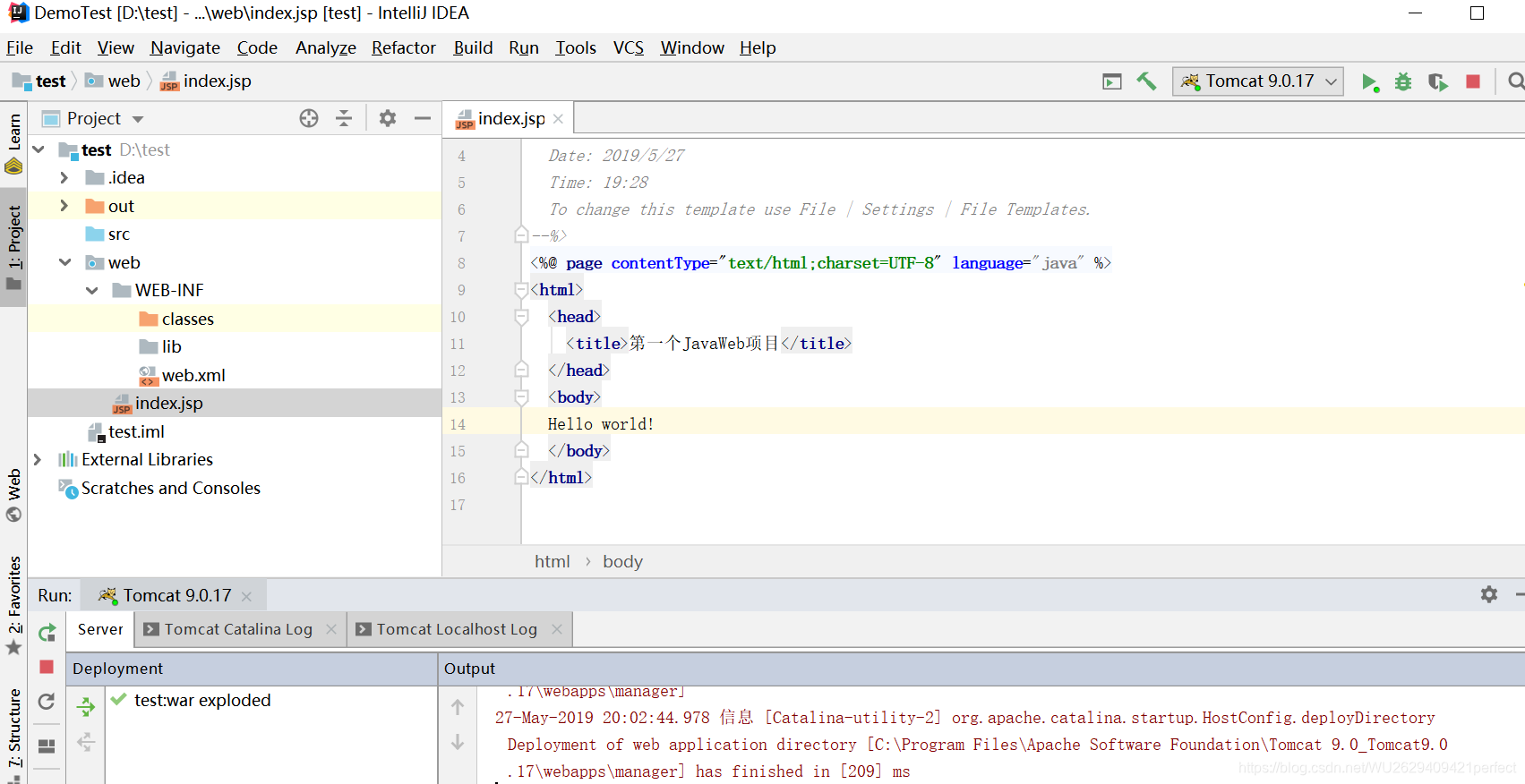The image size is (1525, 784).
Task: Open Project panel settings gear
Action: 388,118
